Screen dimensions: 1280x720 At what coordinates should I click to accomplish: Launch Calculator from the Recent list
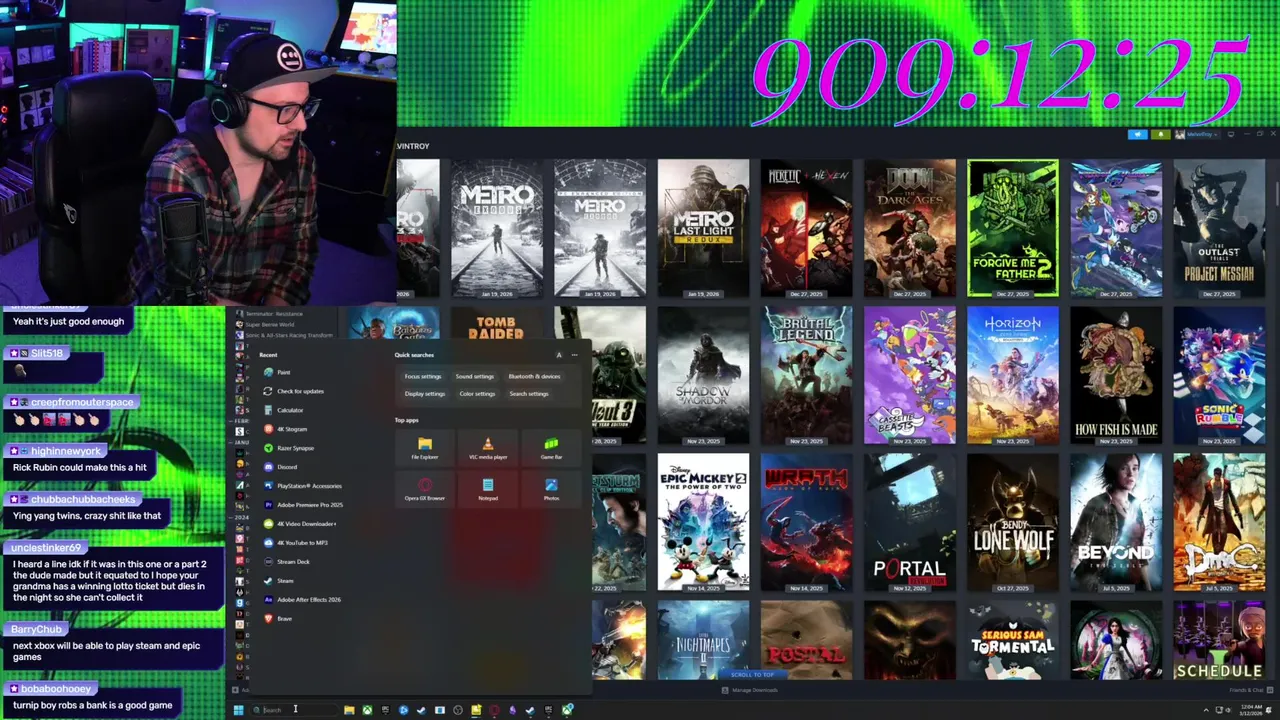tap(283, 410)
